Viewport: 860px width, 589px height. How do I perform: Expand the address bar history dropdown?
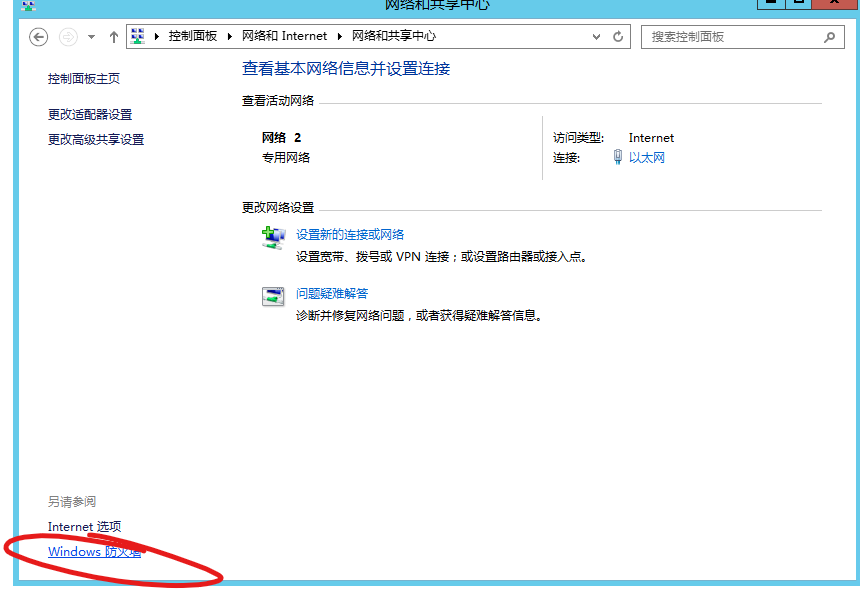(x=597, y=37)
